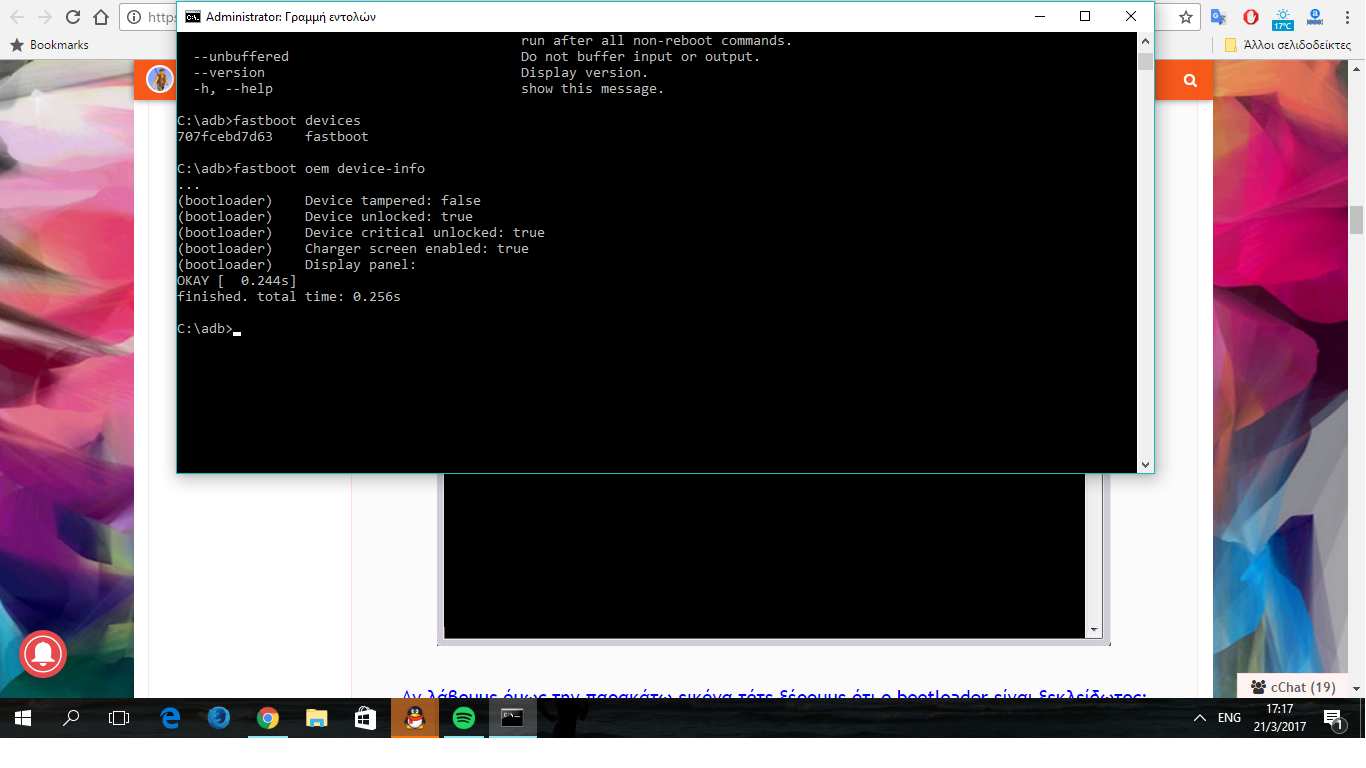Click the Chrome back arrow
Screen dimensions: 1366x768
click(17, 17)
